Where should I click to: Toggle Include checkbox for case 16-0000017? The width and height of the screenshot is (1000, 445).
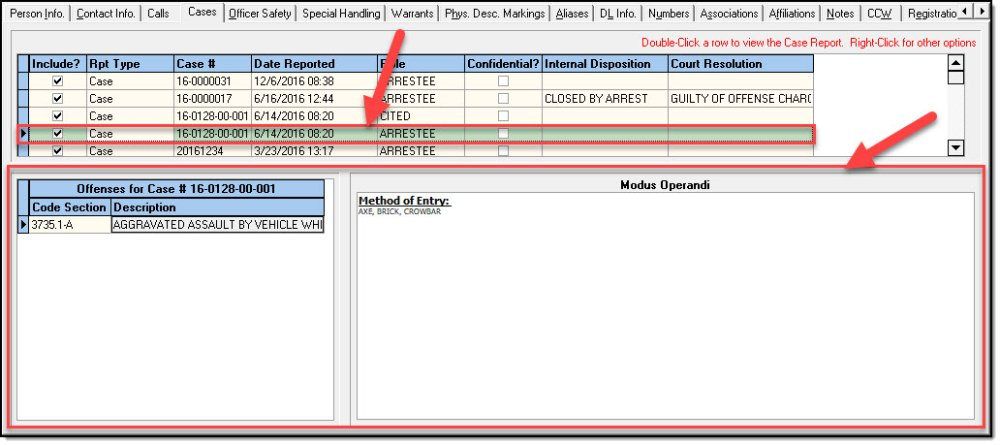click(x=57, y=99)
